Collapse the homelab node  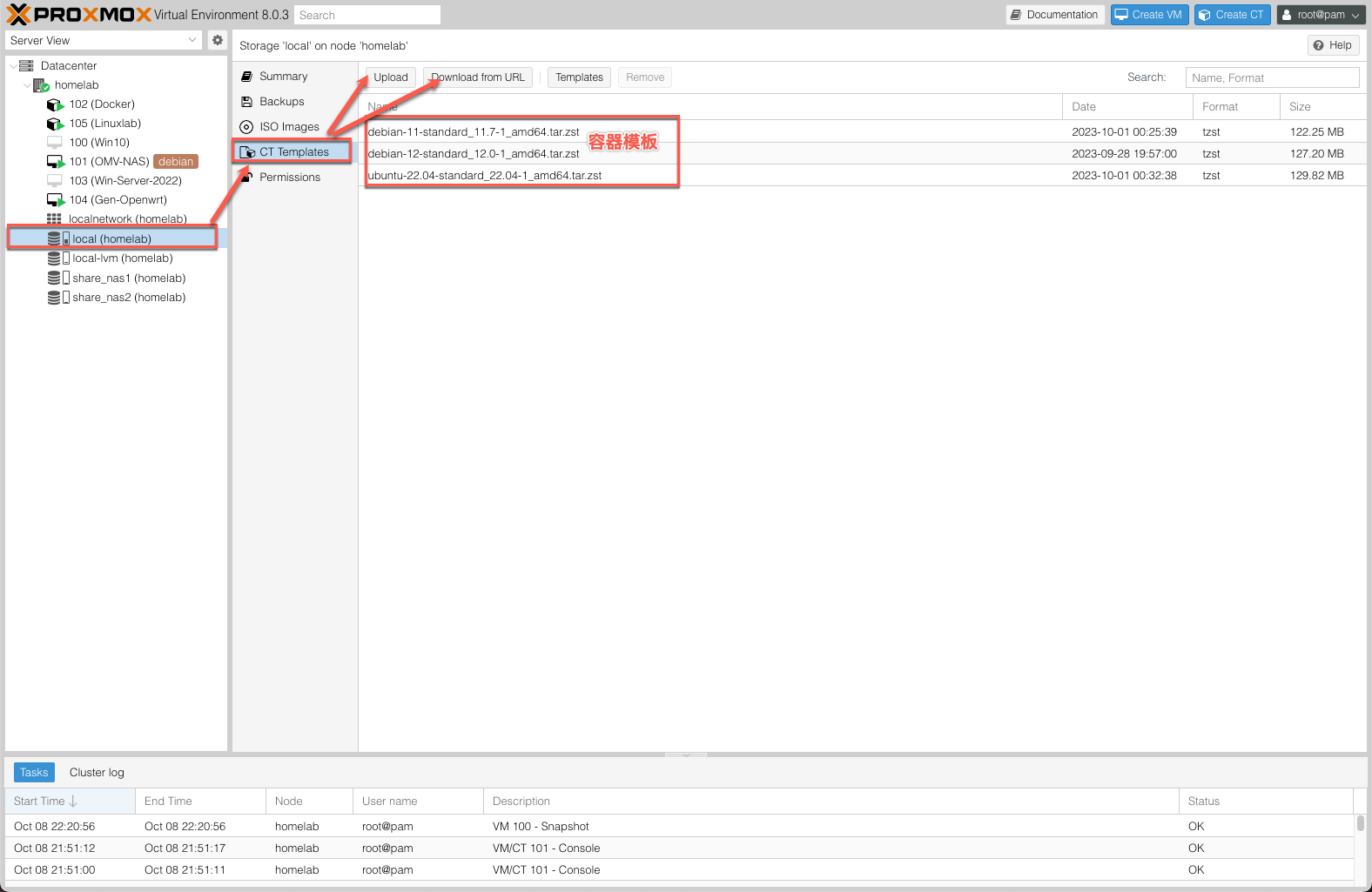pyautogui.click(x=27, y=85)
